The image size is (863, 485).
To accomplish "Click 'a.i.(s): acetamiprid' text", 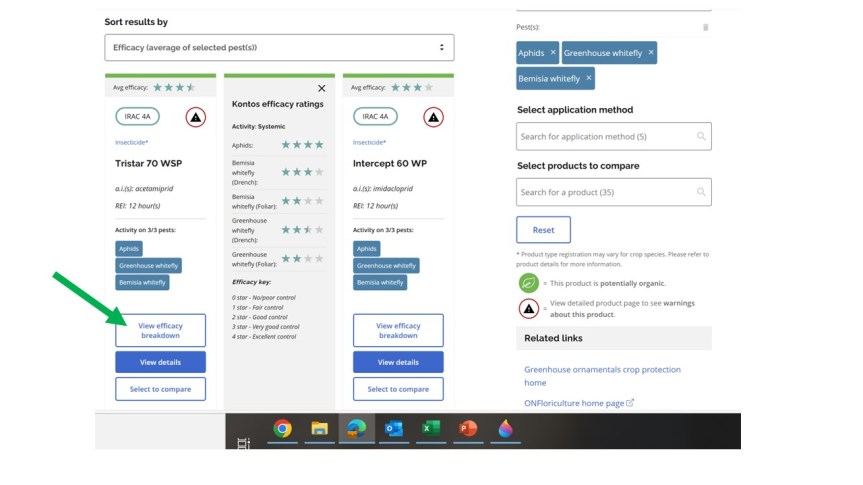I will click(144, 188).
